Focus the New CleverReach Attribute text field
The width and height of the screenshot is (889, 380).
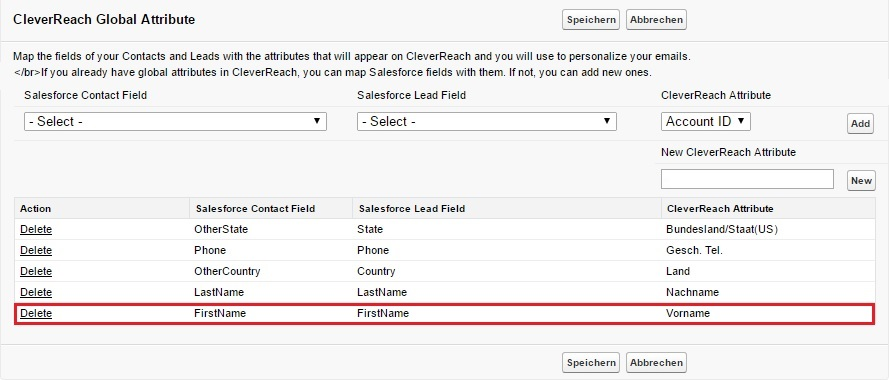[x=747, y=179]
